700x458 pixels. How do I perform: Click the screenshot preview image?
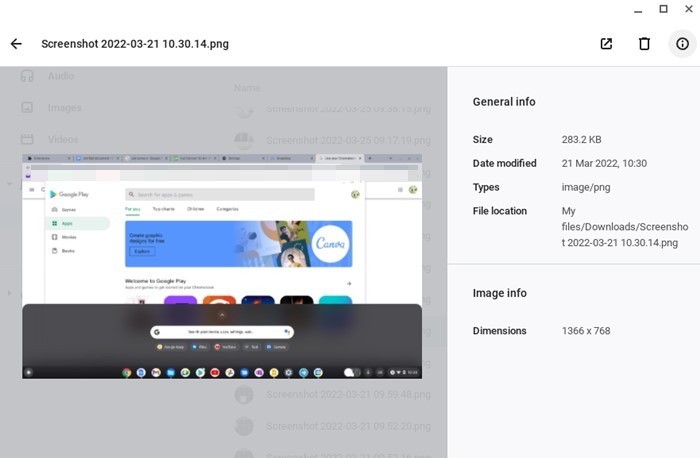click(x=222, y=266)
